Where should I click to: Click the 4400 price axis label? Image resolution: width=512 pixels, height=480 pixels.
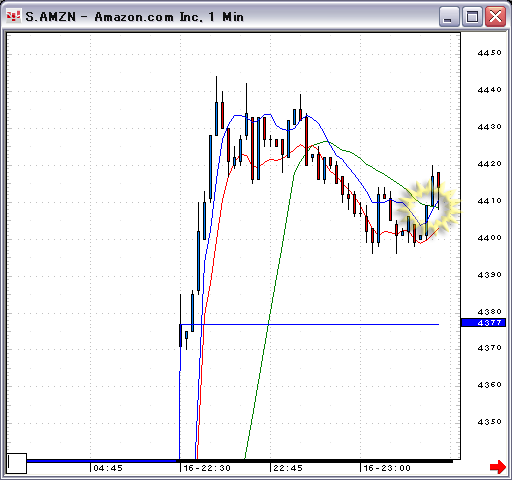pyautogui.click(x=489, y=238)
